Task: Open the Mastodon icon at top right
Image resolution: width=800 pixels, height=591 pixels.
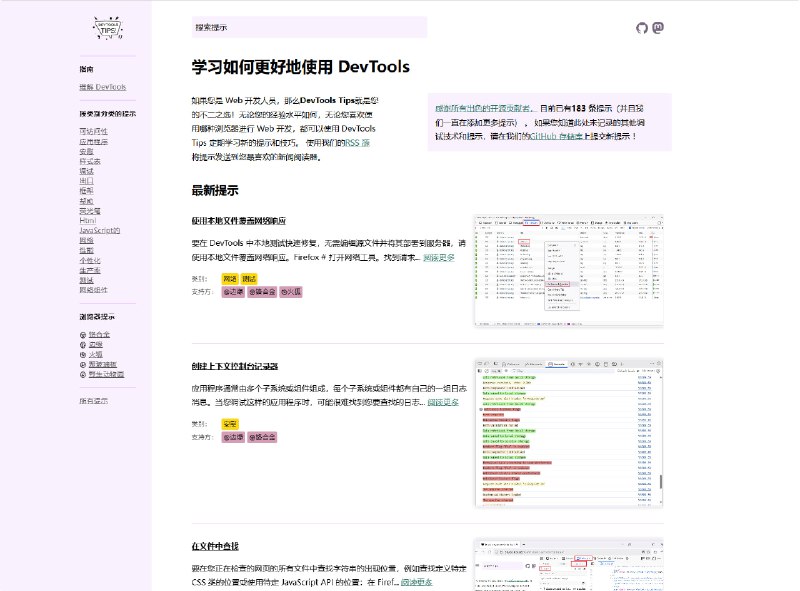Action: (x=657, y=27)
